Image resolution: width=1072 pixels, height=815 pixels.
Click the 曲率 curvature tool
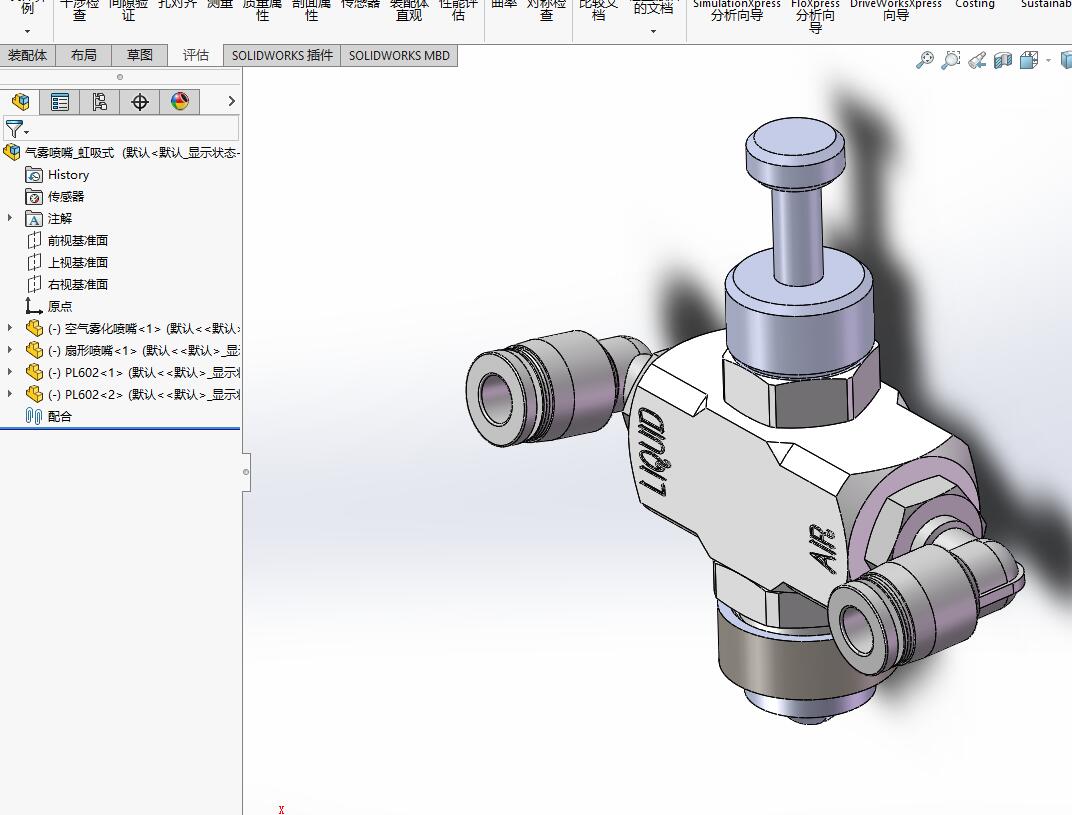click(x=505, y=4)
